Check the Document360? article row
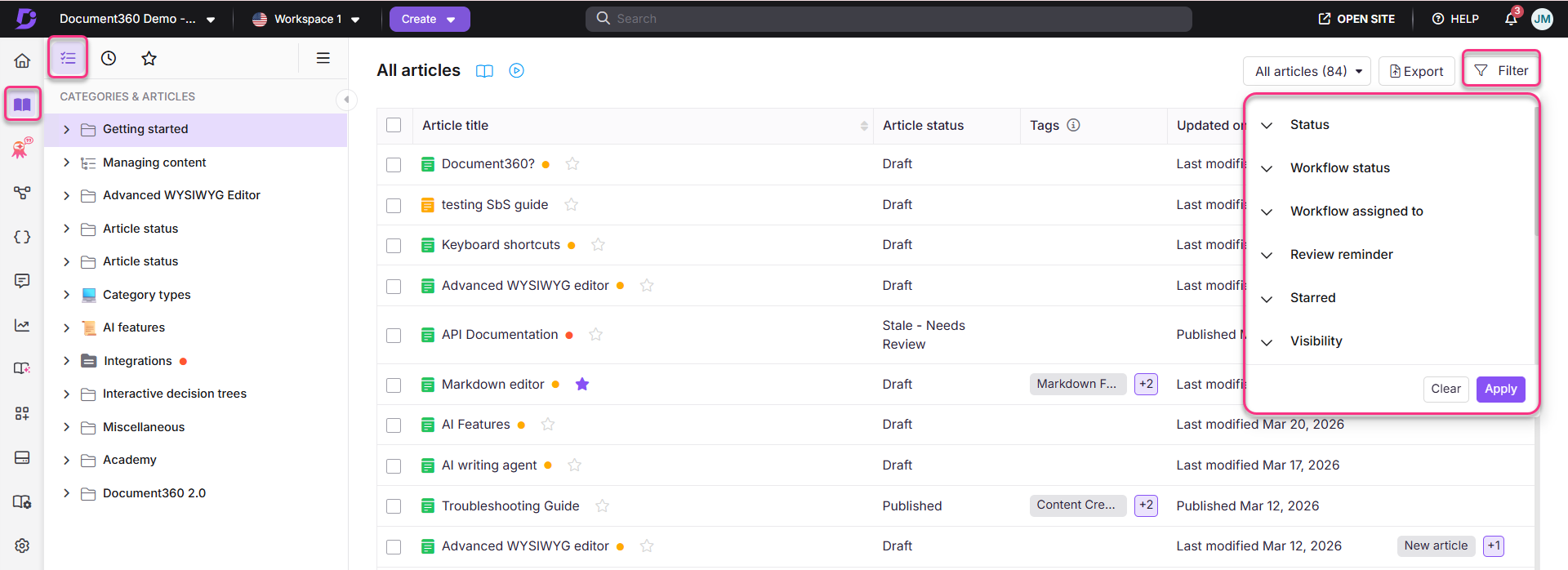This screenshot has height=570, width=1568. 394,164
